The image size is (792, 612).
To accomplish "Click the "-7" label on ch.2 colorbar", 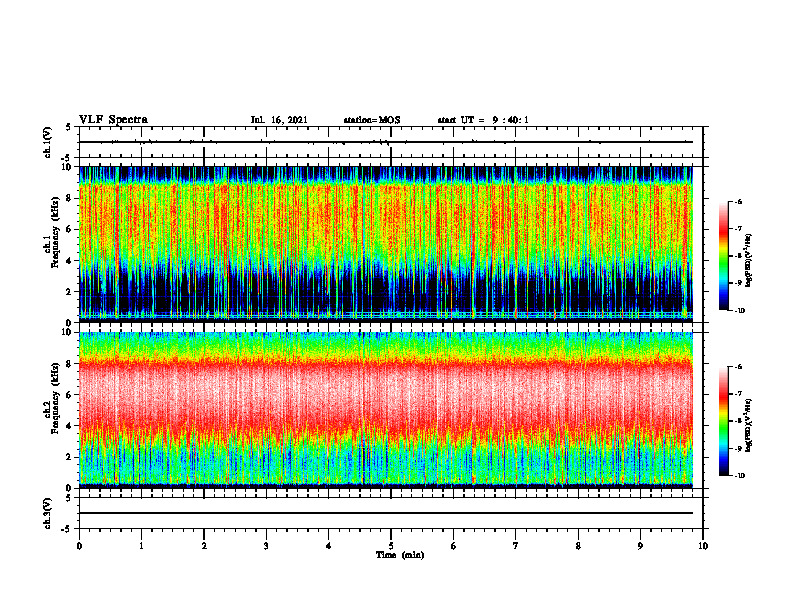I will click(738, 394).
